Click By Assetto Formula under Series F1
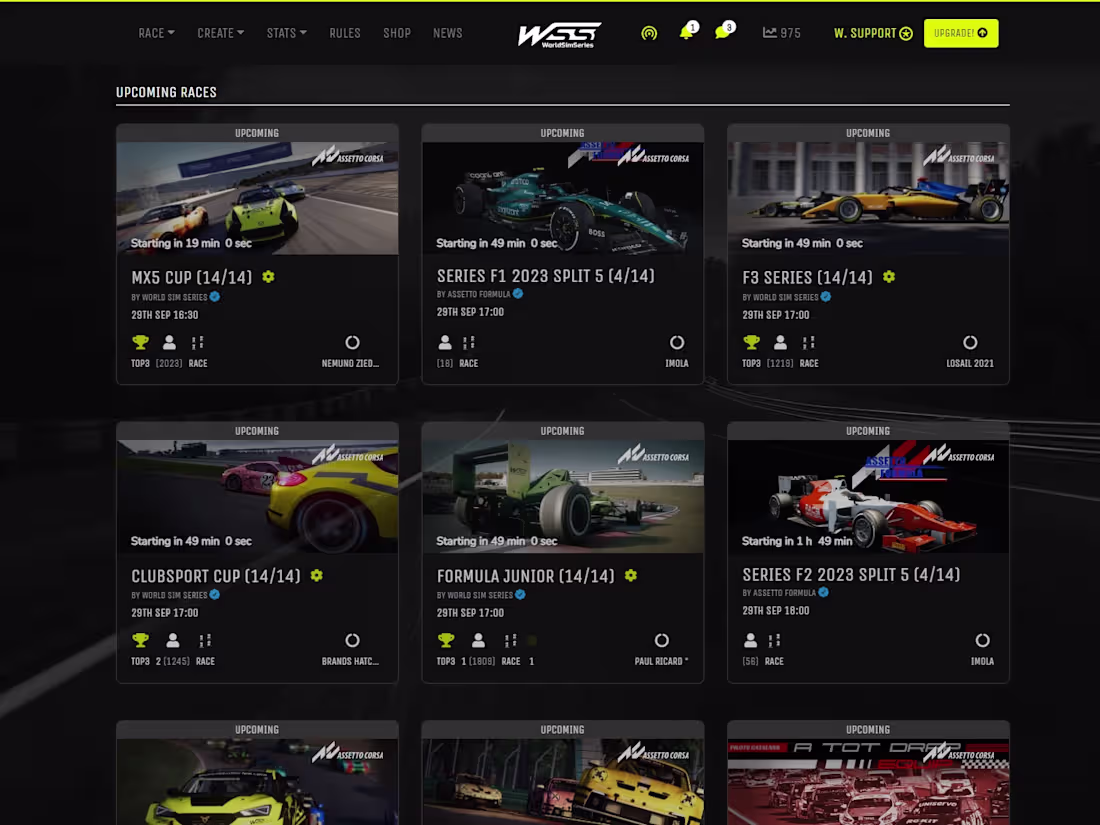This screenshot has height=825, width=1100. coord(473,294)
